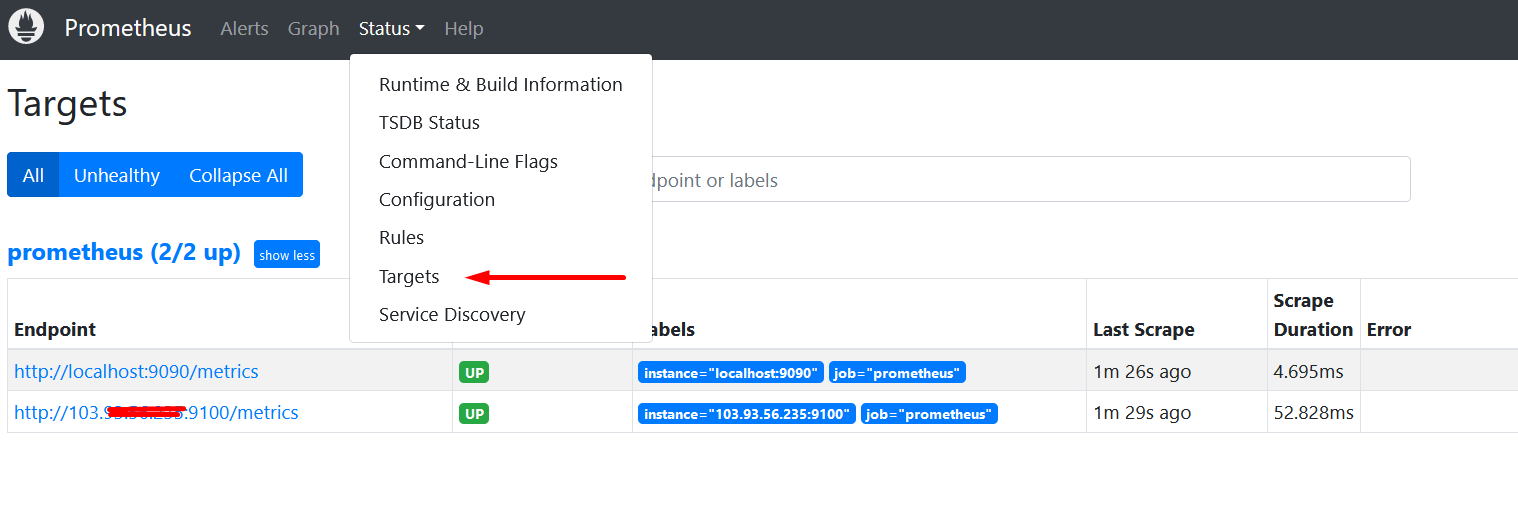The height and width of the screenshot is (518, 1518).
Task: Click the prometheus (2/2 up) heading
Action: [124, 252]
